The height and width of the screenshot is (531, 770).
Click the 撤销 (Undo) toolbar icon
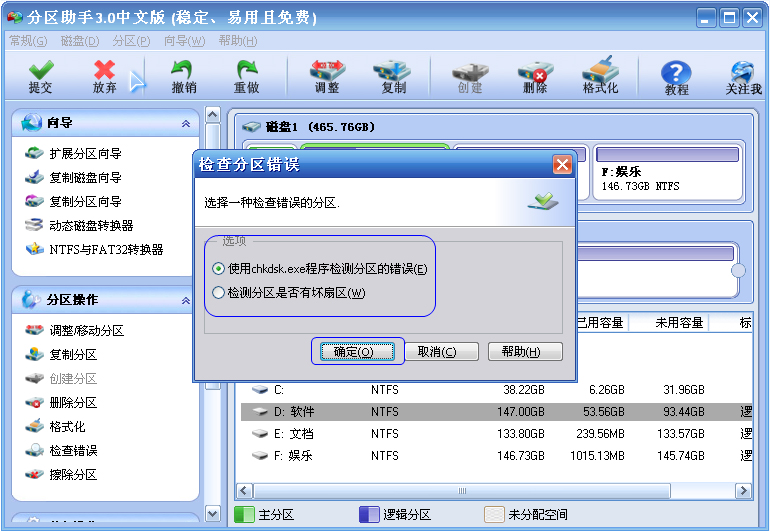(184, 77)
